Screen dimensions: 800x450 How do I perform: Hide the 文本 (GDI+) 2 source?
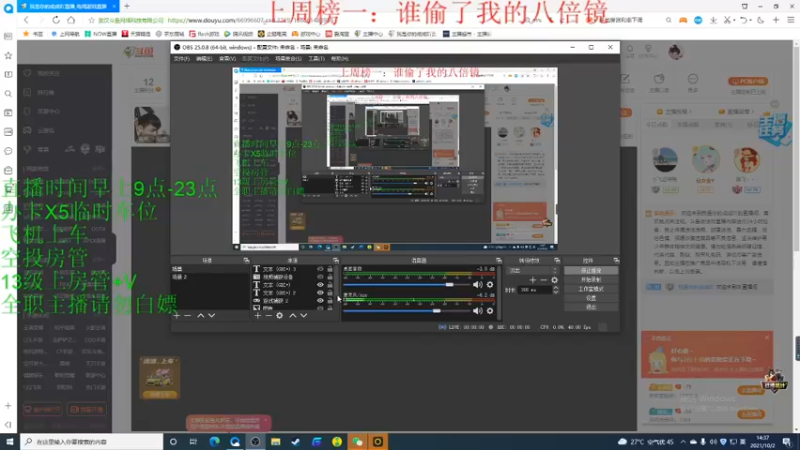click(320, 293)
